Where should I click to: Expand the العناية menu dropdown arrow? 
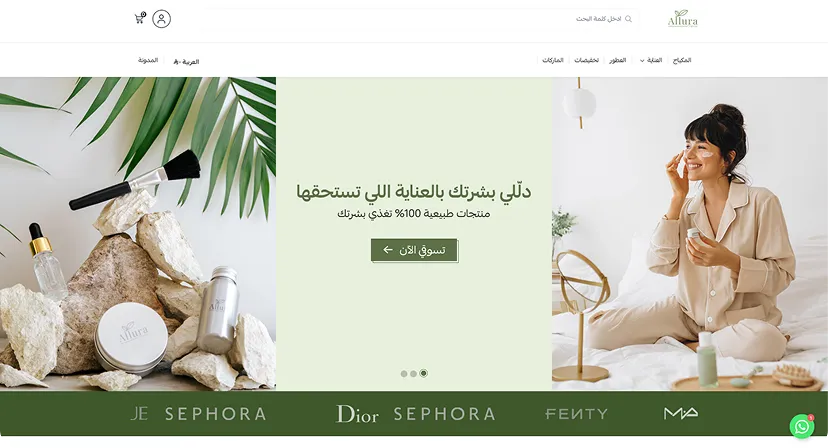[x=642, y=61]
